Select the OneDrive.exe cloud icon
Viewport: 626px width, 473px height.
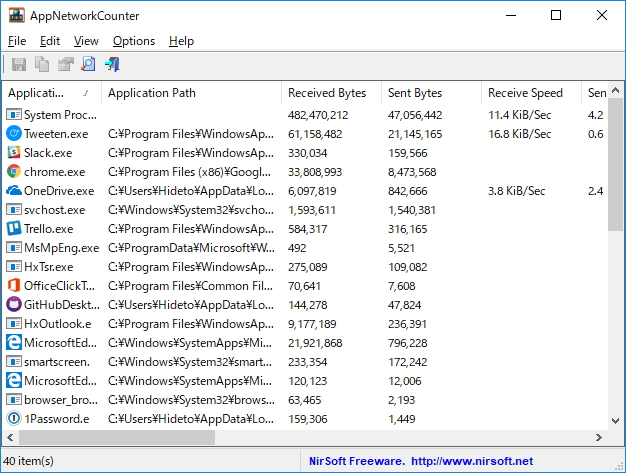pos(14,191)
